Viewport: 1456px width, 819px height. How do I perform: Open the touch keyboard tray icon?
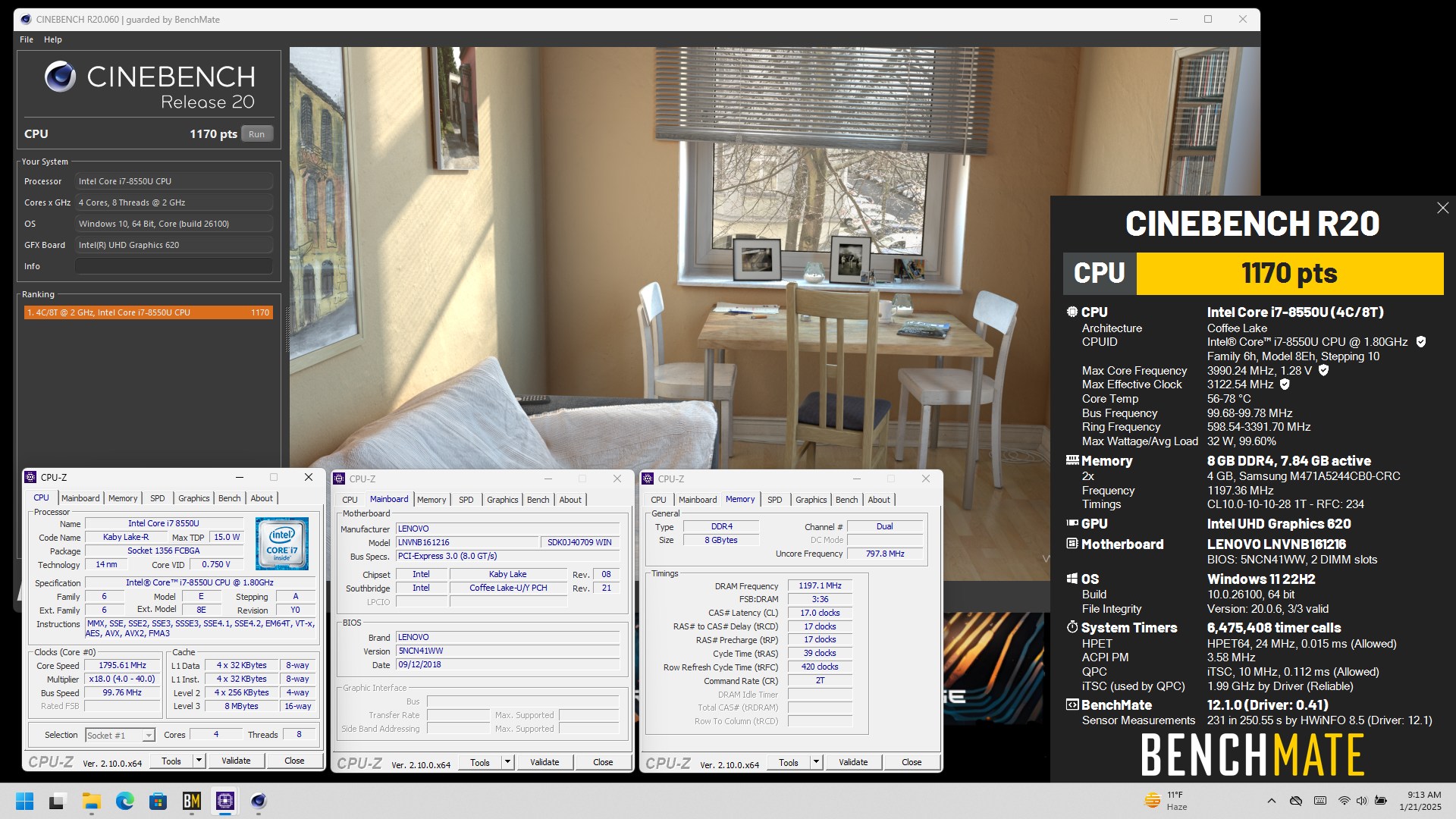point(1320,801)
